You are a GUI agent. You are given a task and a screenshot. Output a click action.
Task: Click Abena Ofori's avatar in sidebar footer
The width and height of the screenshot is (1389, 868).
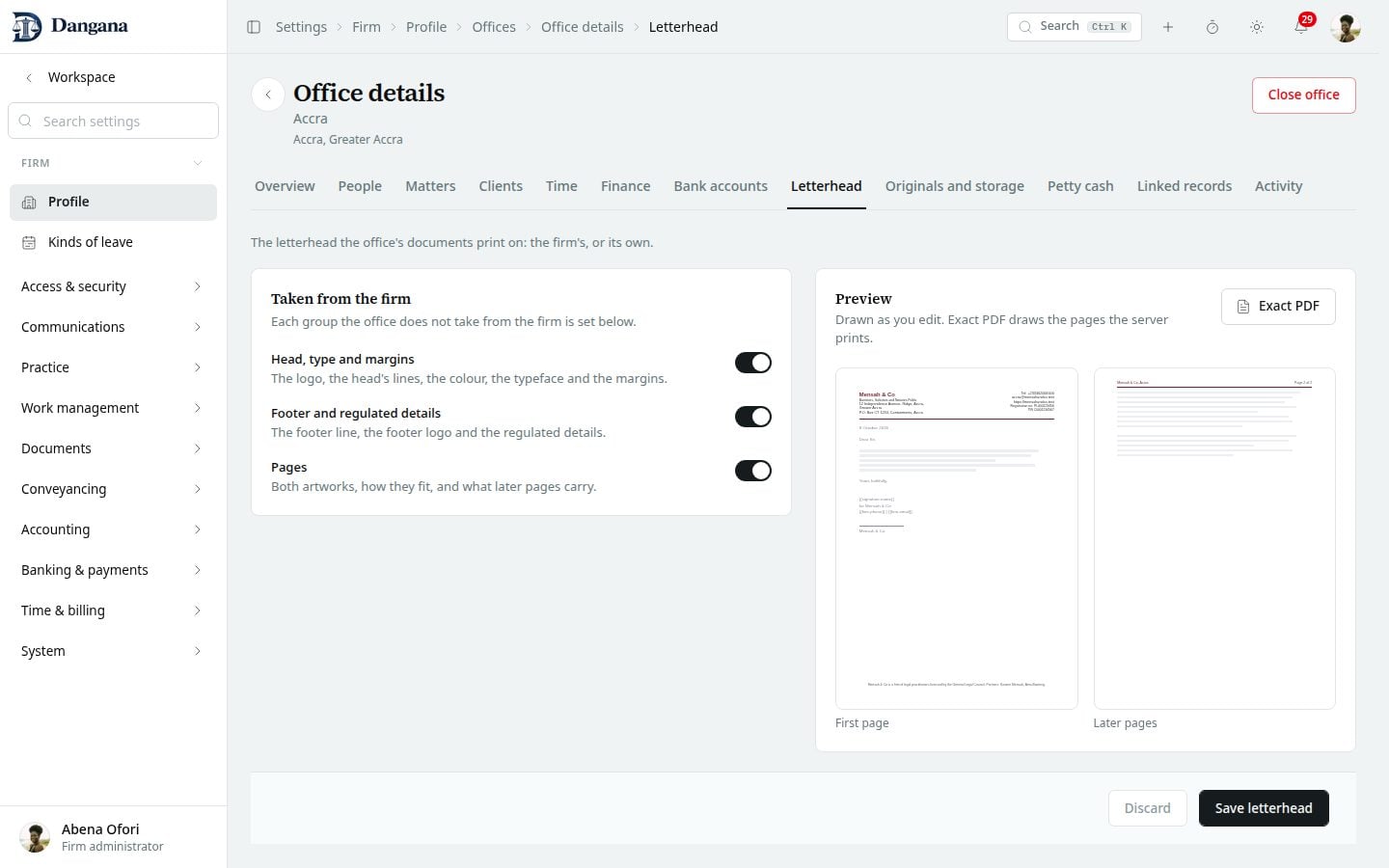(35, 837)
